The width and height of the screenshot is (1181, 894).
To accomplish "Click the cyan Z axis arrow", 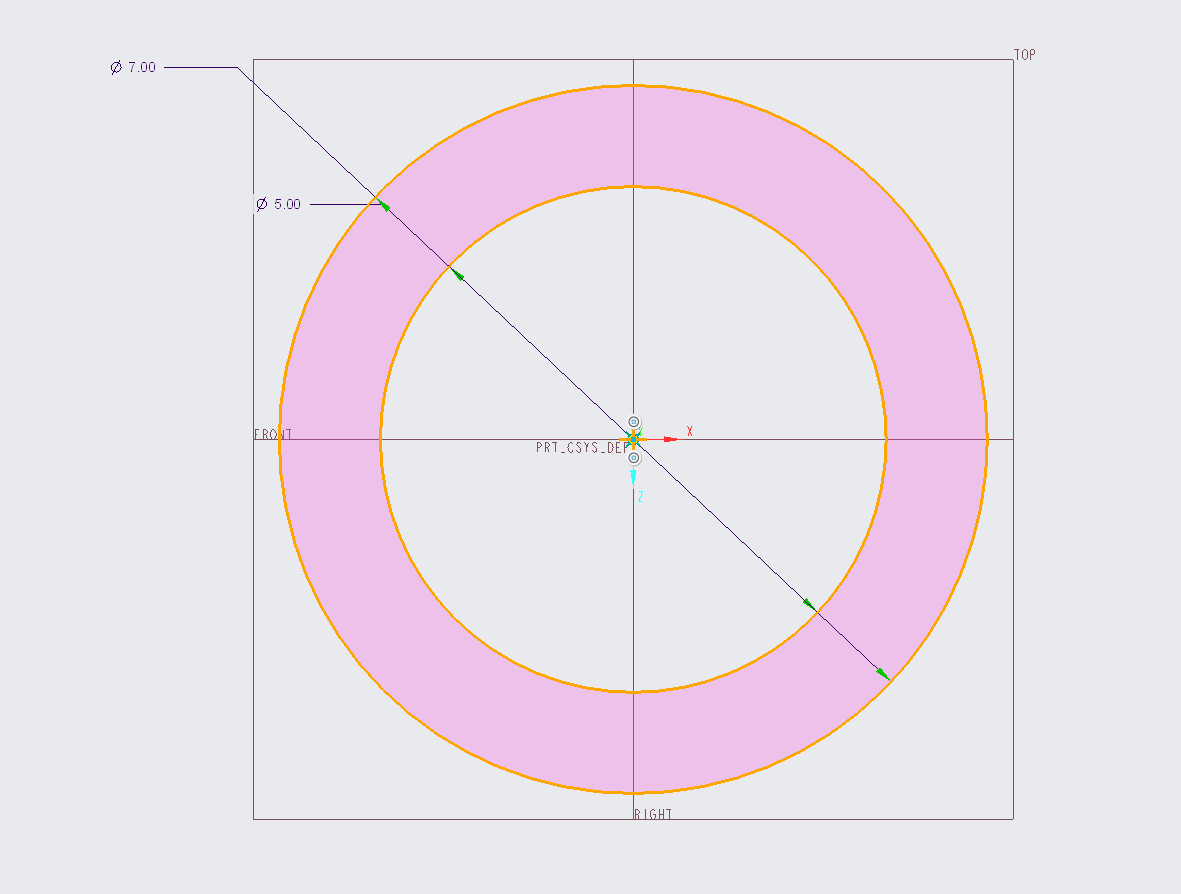I will coord(633,477).
